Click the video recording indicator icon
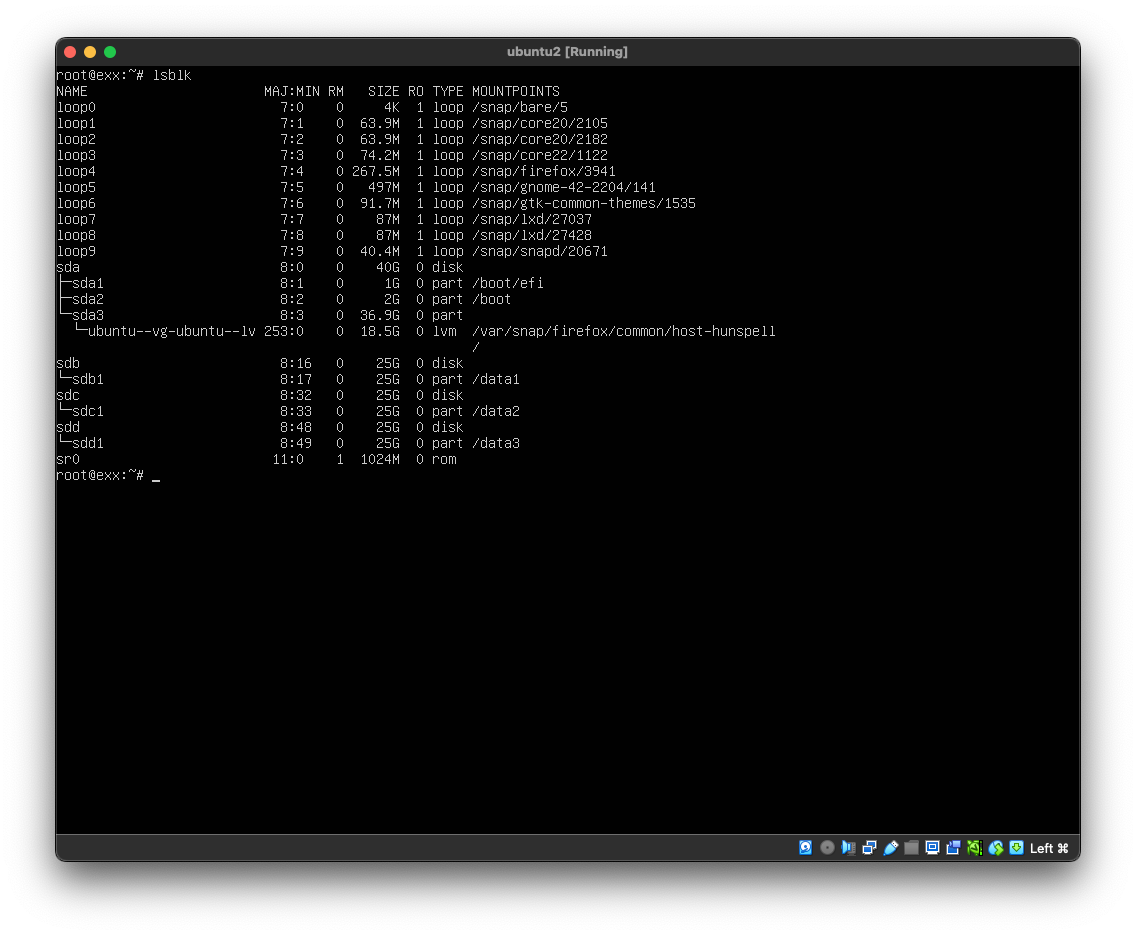 (x=953, y=847)
